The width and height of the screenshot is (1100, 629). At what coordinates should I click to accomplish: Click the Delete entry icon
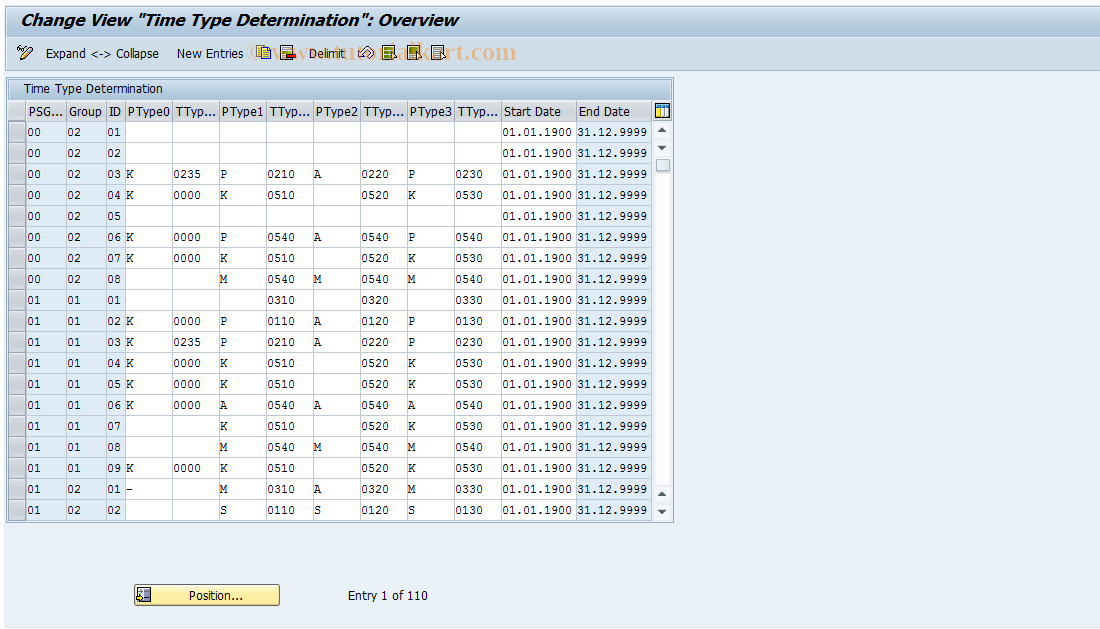(288, 53)
